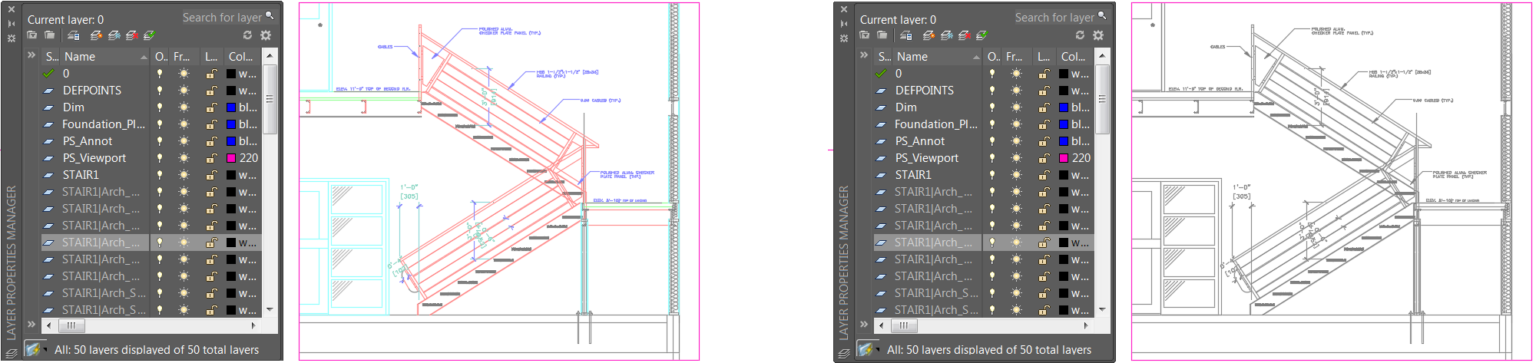
Task: Click On column header in left palette
Action: tap(160, 57)
